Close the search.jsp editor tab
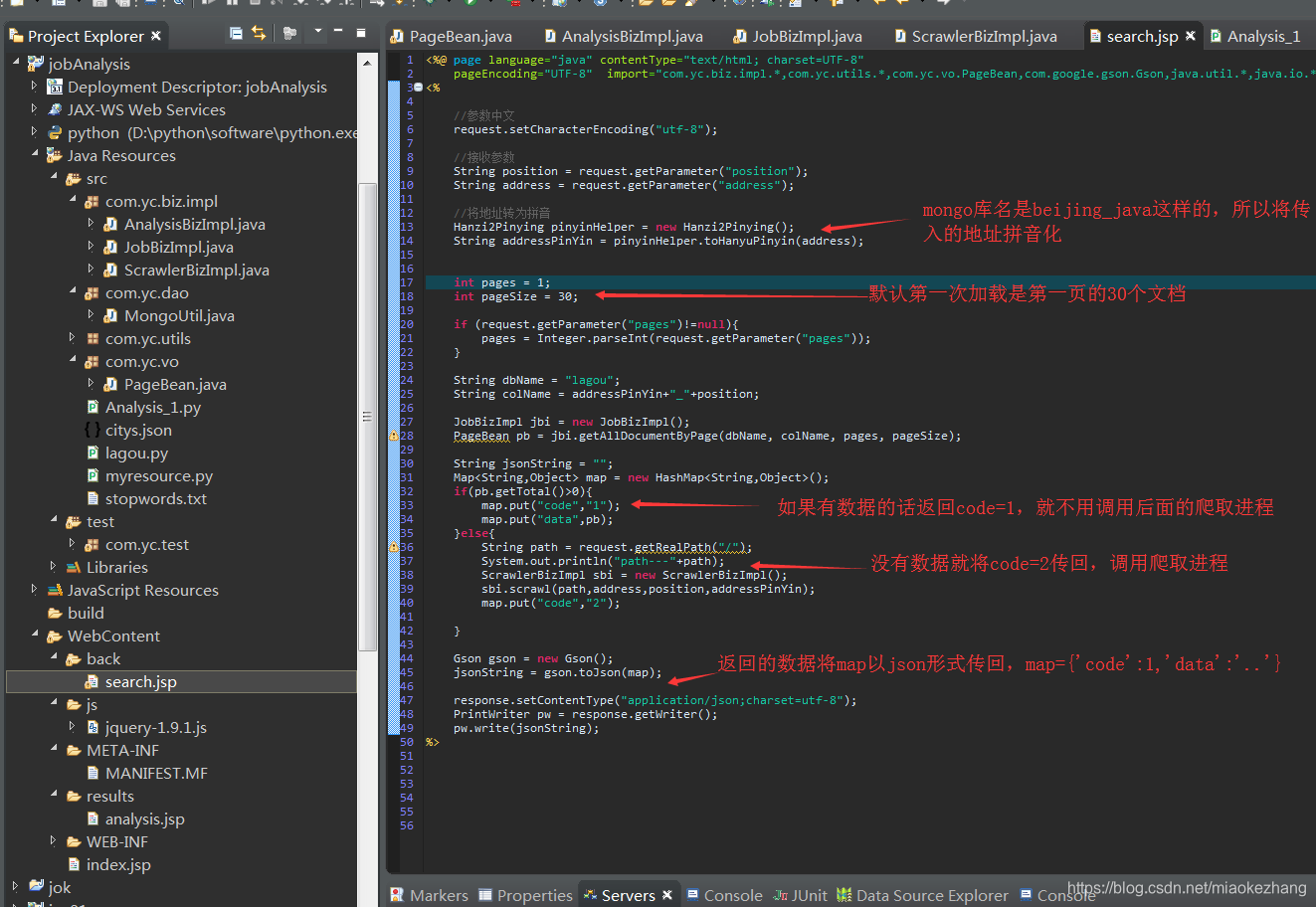 (x=1191, y=36)
